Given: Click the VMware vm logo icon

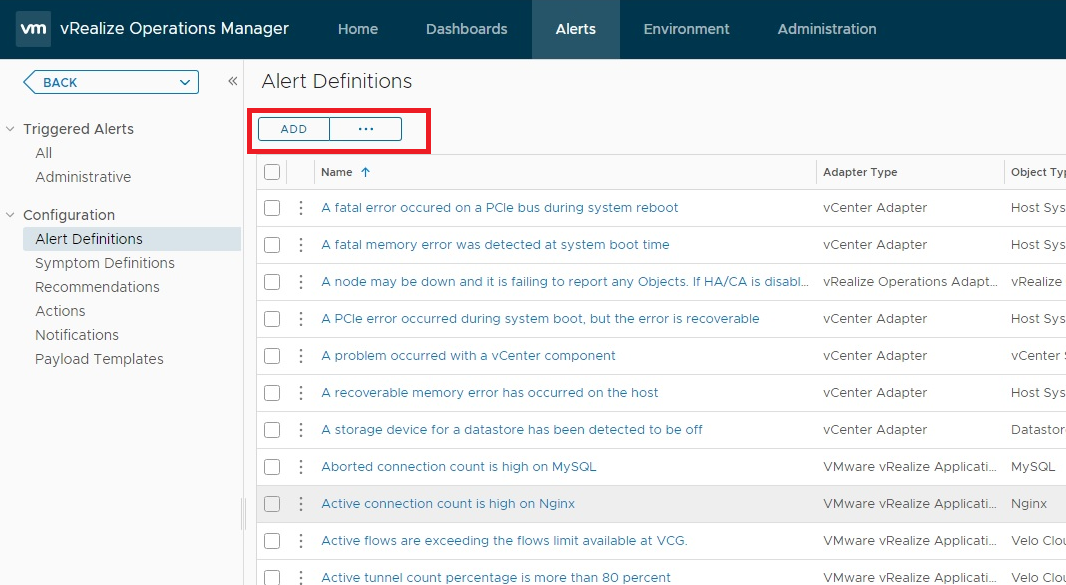Looking at the screenshot, I should point(33,29).
